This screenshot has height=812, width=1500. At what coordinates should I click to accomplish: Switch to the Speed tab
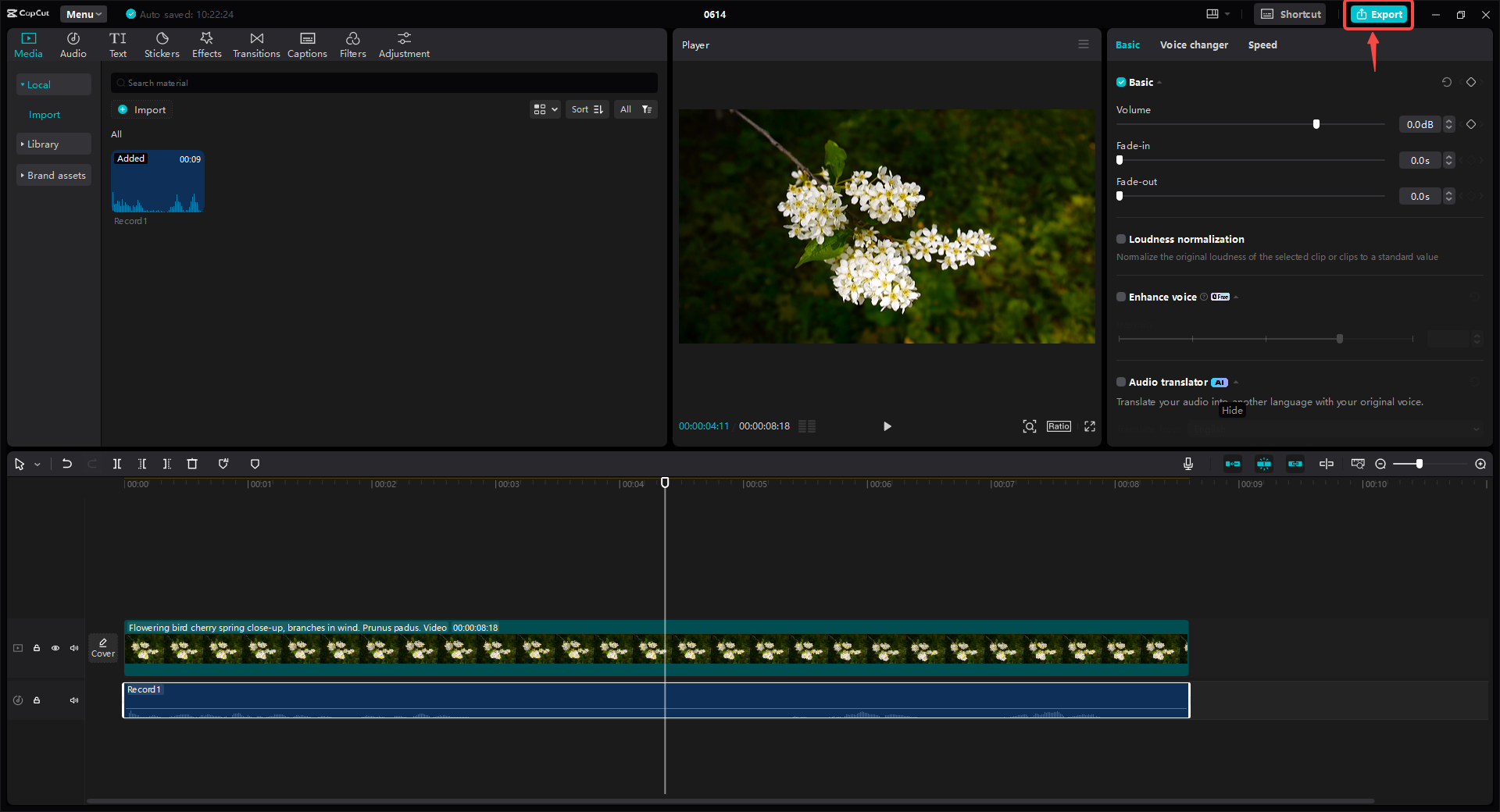(x=1262, y=45)
